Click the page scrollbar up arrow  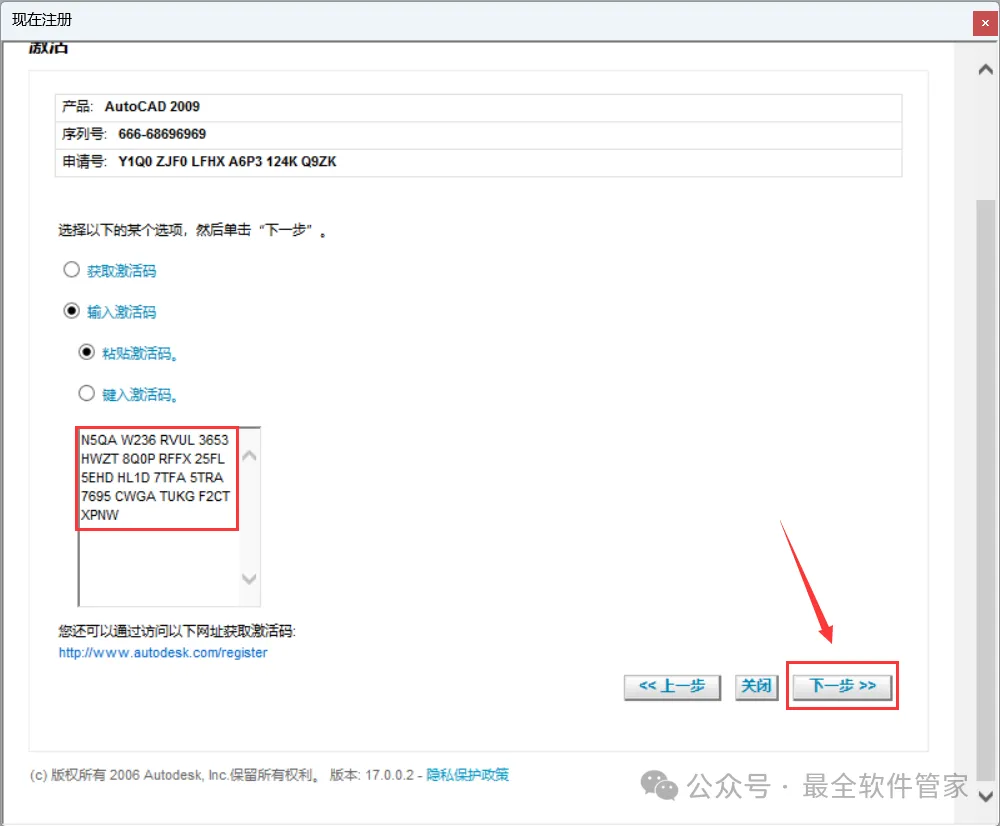985,70
